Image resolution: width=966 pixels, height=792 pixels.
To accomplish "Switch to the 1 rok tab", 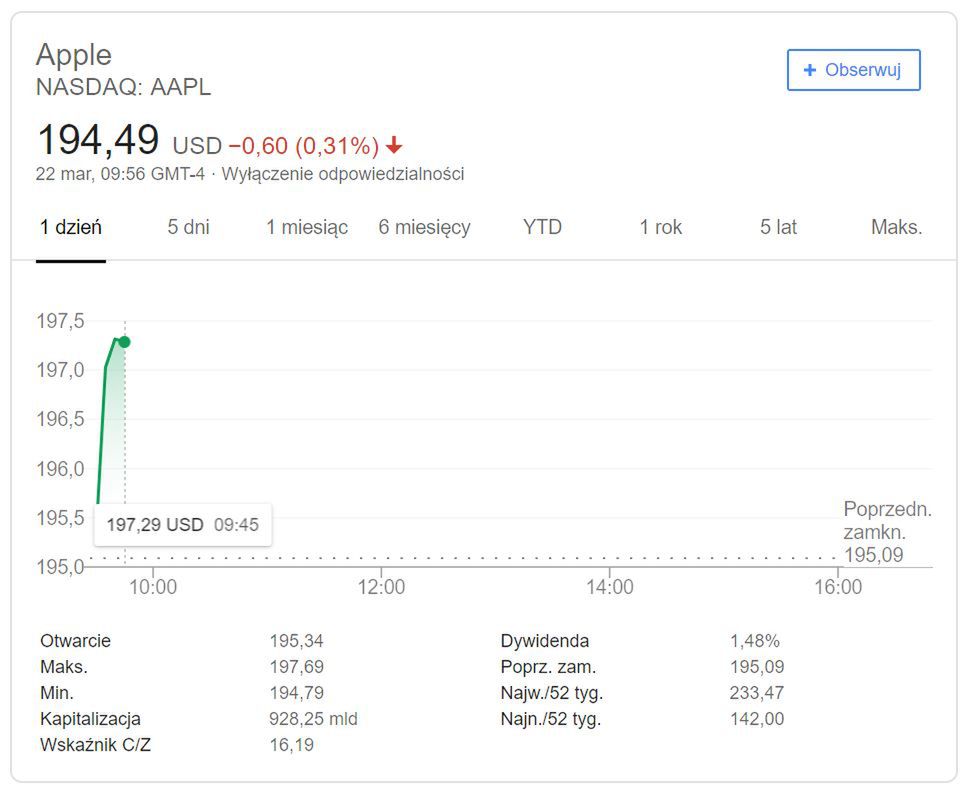I will (661, 227).
